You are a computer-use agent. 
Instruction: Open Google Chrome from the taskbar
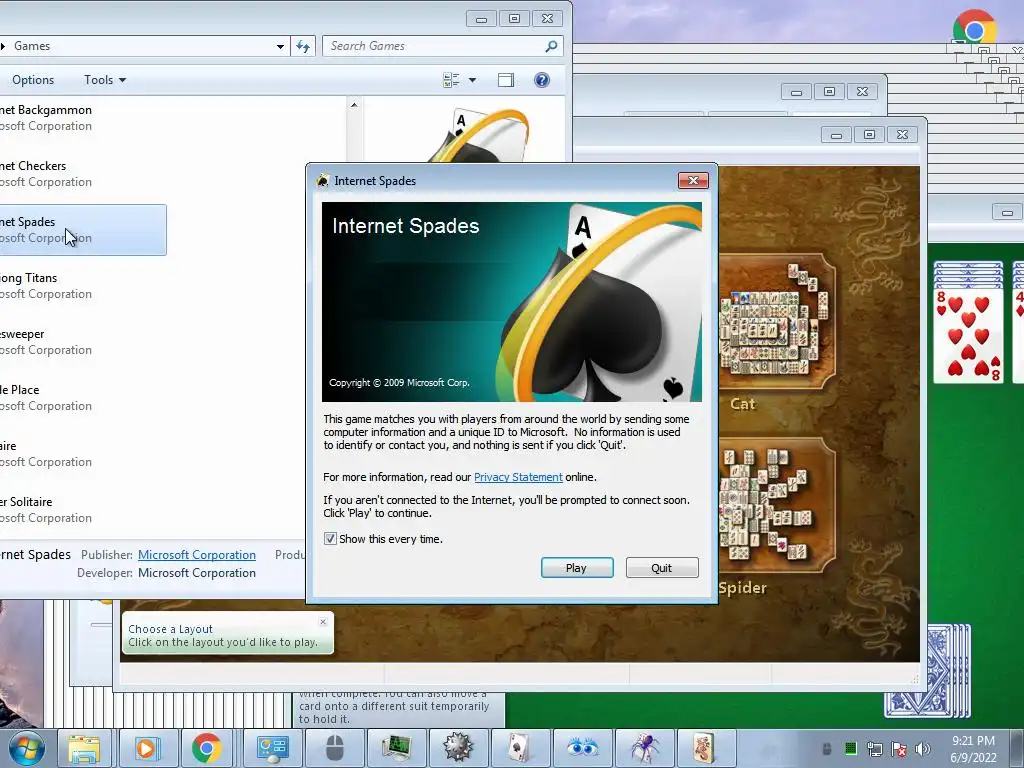(x=208, y=748)
